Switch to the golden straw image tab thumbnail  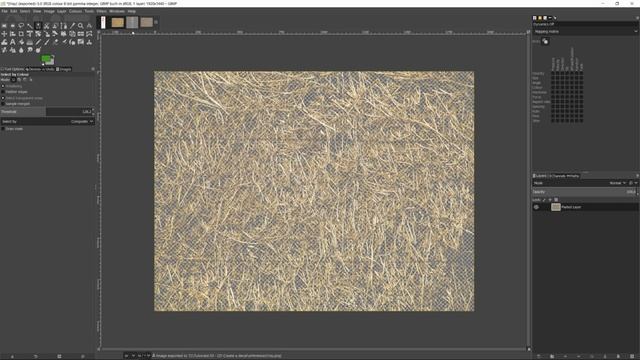pos(118,22)
